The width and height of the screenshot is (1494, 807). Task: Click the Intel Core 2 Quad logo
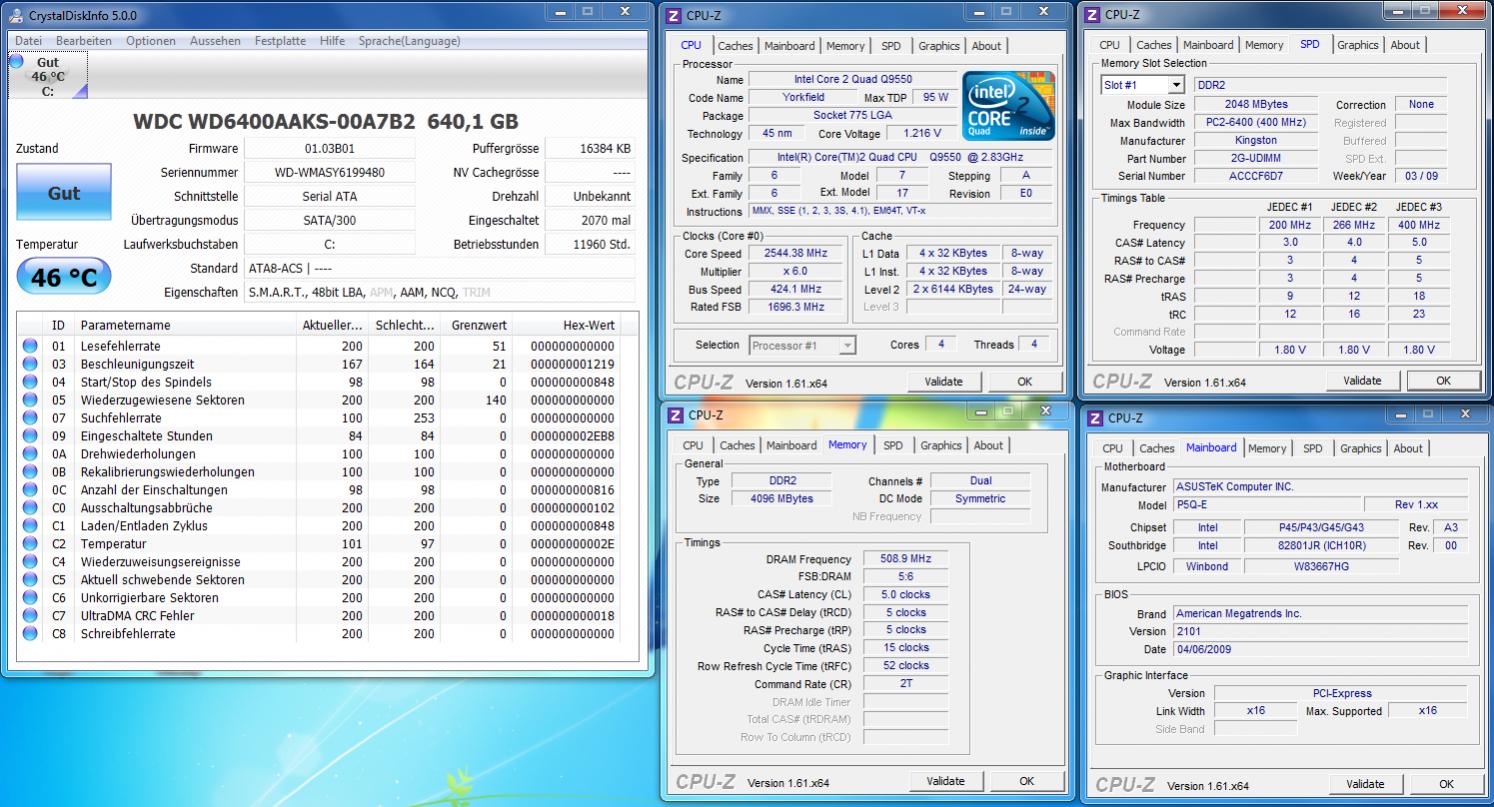click(1008, 105)
